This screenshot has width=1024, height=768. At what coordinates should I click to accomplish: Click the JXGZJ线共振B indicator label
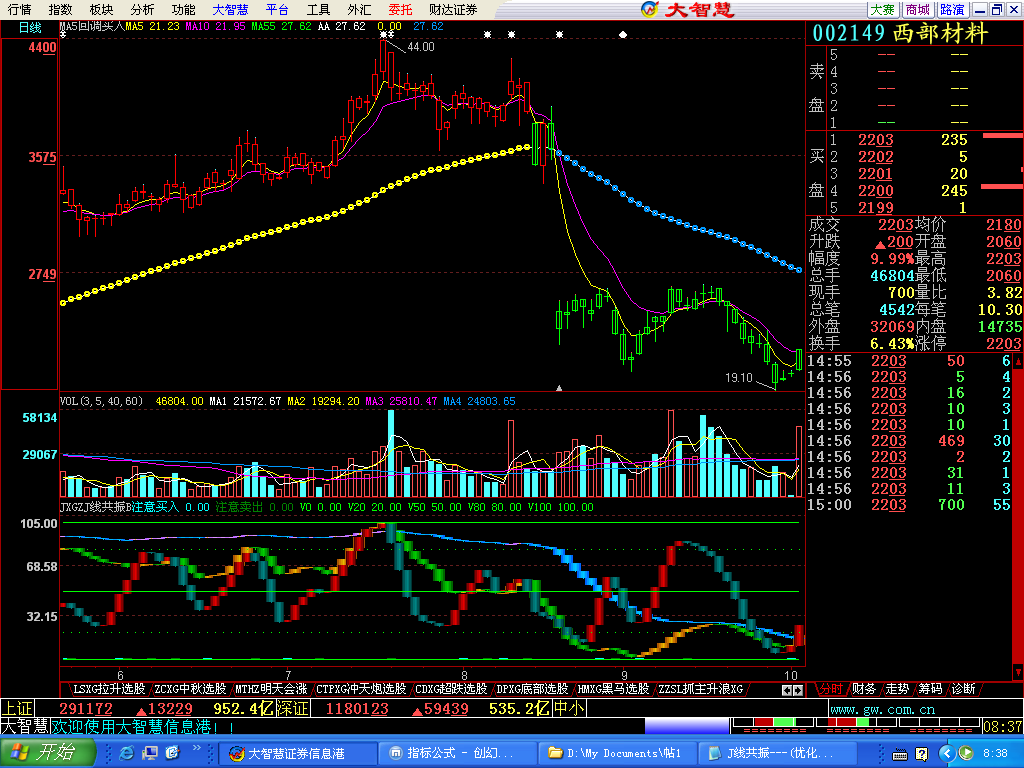click(95, 507)
